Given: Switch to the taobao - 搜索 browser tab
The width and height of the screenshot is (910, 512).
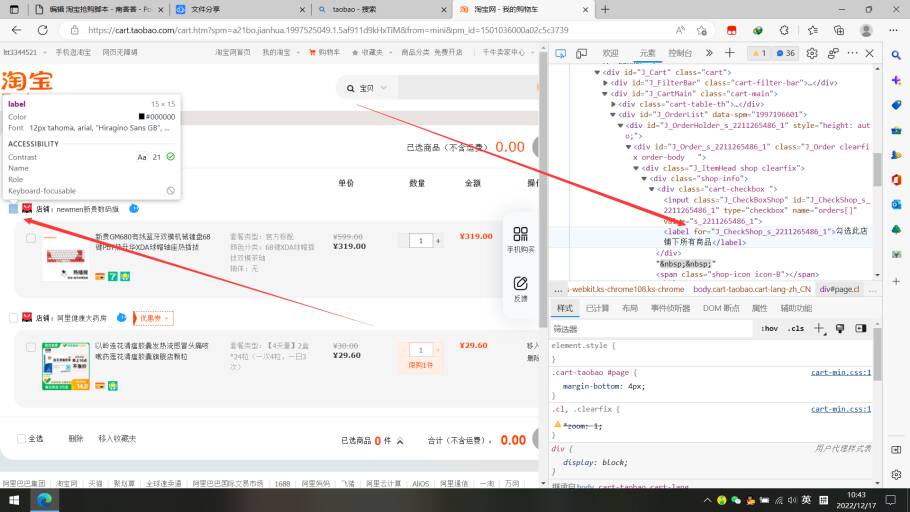Looking at the screenshot, I should click(x=381, y=9).
